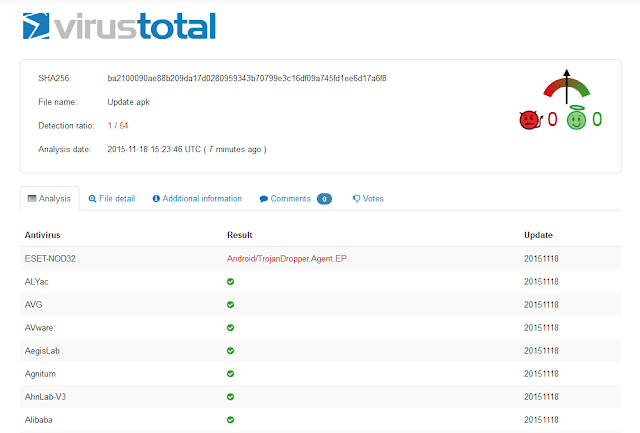Click the SHA256 label
The width and height of the screenshot is (640, 433).
click(x=55, y=78)
